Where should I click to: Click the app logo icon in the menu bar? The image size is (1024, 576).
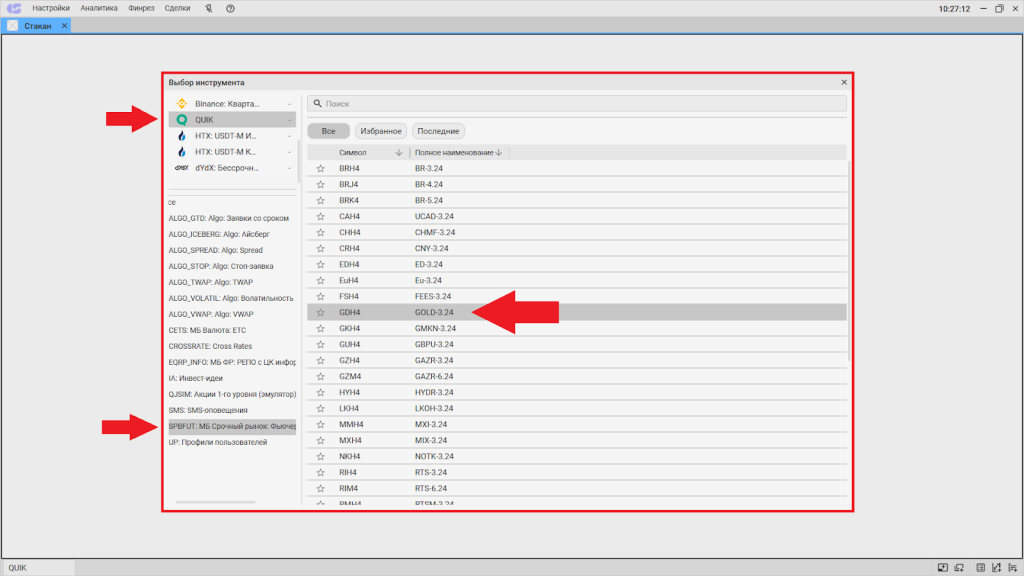pyautogui.click(x=14, y=8)
